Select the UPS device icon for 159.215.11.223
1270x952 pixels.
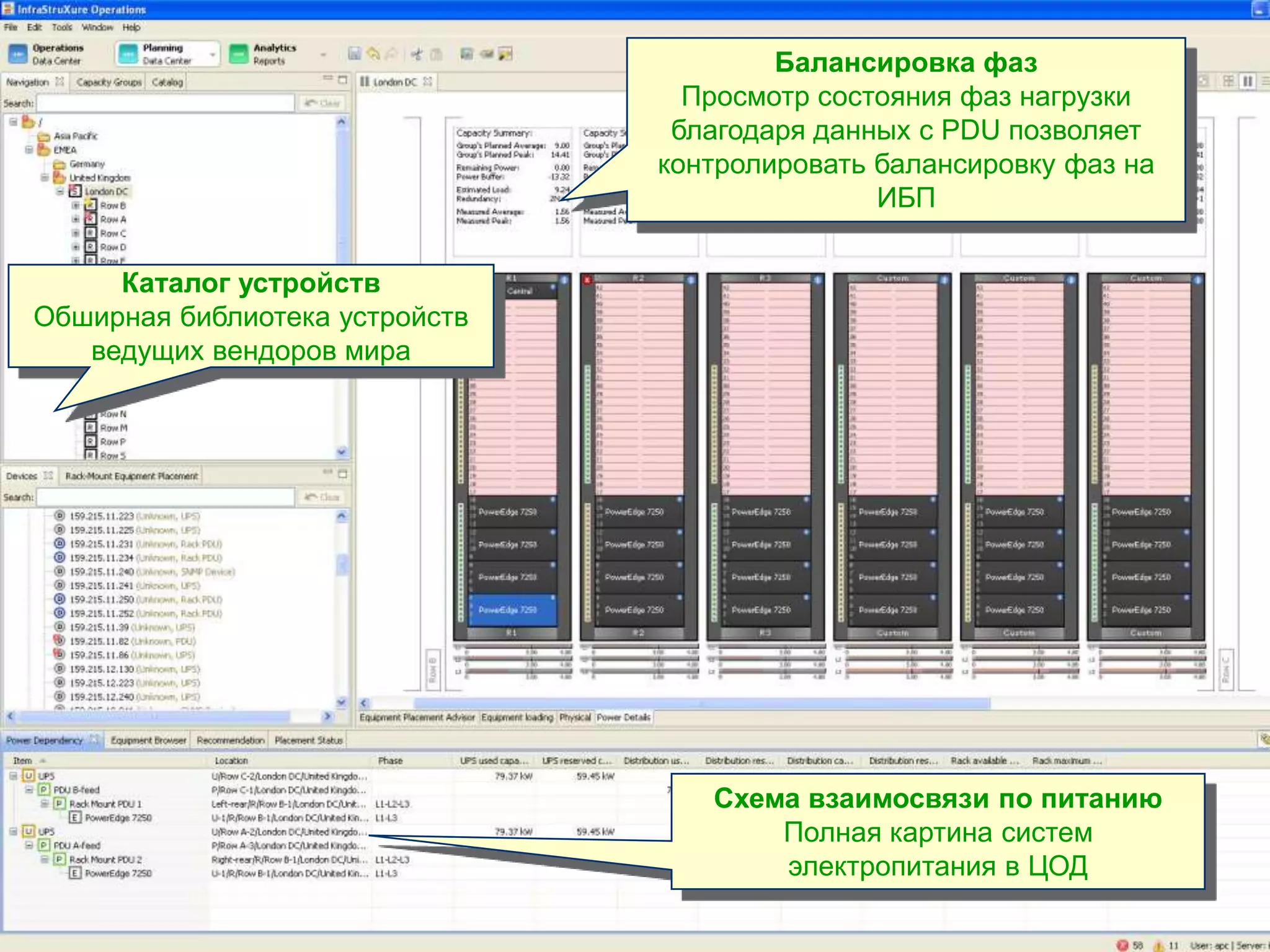(60, 516)
